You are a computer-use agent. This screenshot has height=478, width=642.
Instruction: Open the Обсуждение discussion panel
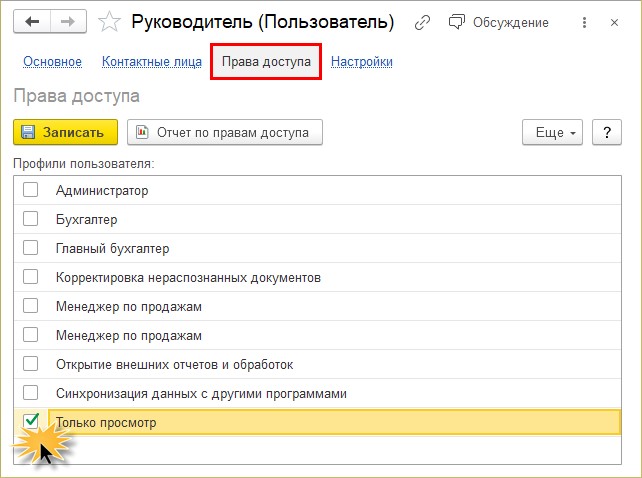499,22
